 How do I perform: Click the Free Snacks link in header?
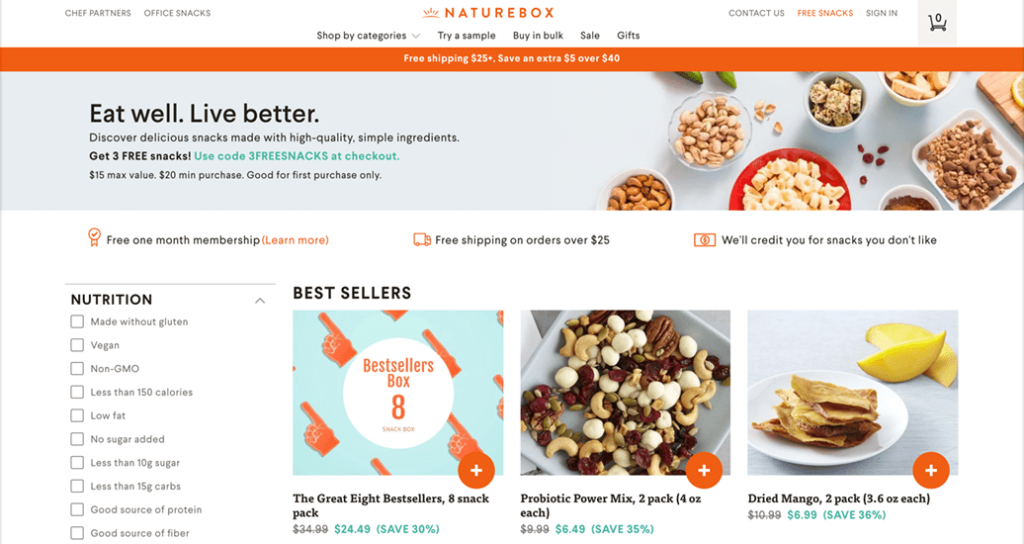click(x=825, y=13)
